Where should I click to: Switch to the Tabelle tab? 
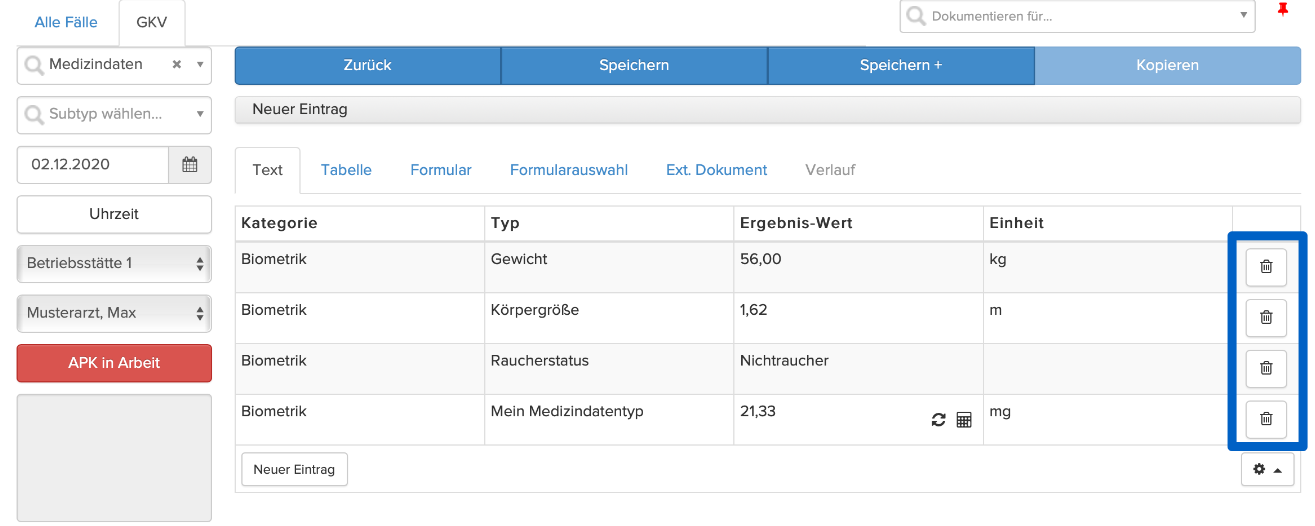pos(346,170)
